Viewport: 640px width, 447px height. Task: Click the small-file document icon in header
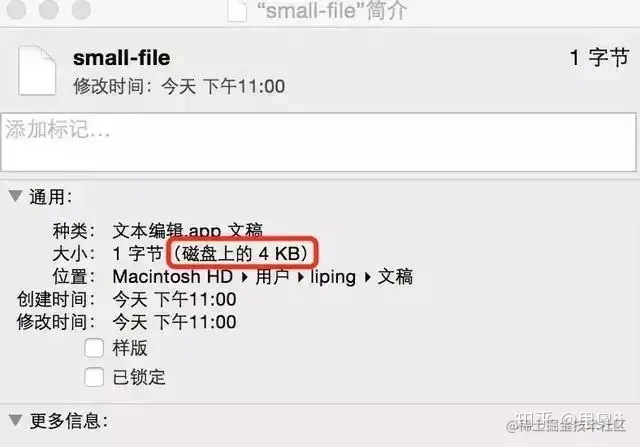click(x=37, y=70)
